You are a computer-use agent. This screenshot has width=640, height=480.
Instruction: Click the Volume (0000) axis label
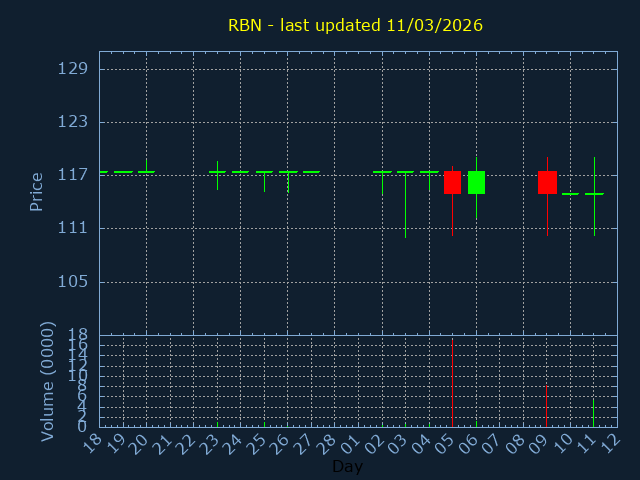pyautogui.click(x=47, y=381)
